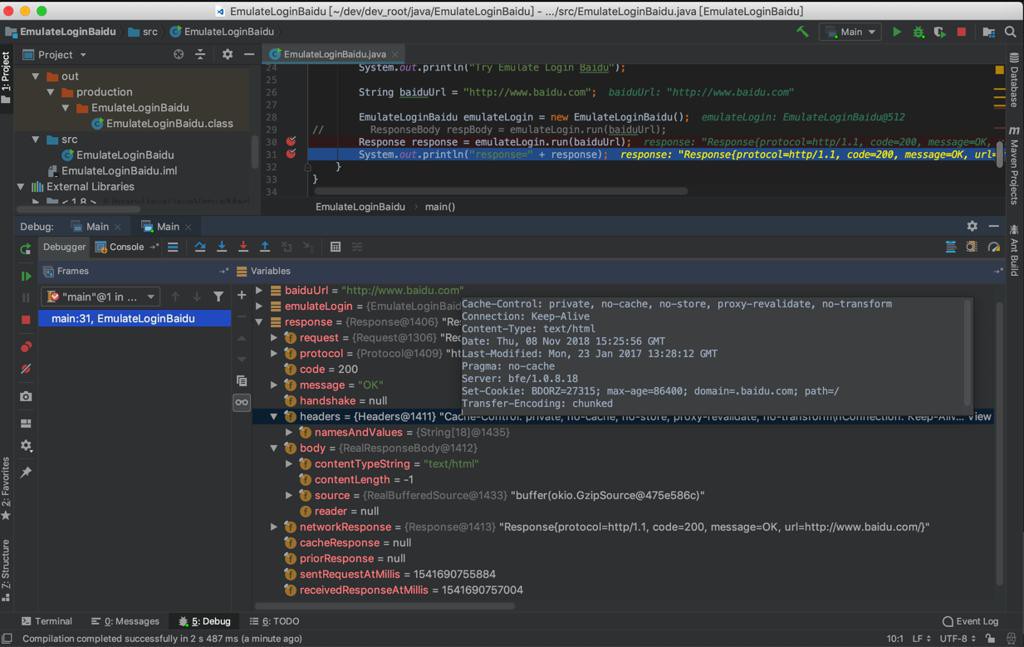This screenshot has width=1024, height=647.
Task: Minimize the Debug tool window
Action: point(993,226)
